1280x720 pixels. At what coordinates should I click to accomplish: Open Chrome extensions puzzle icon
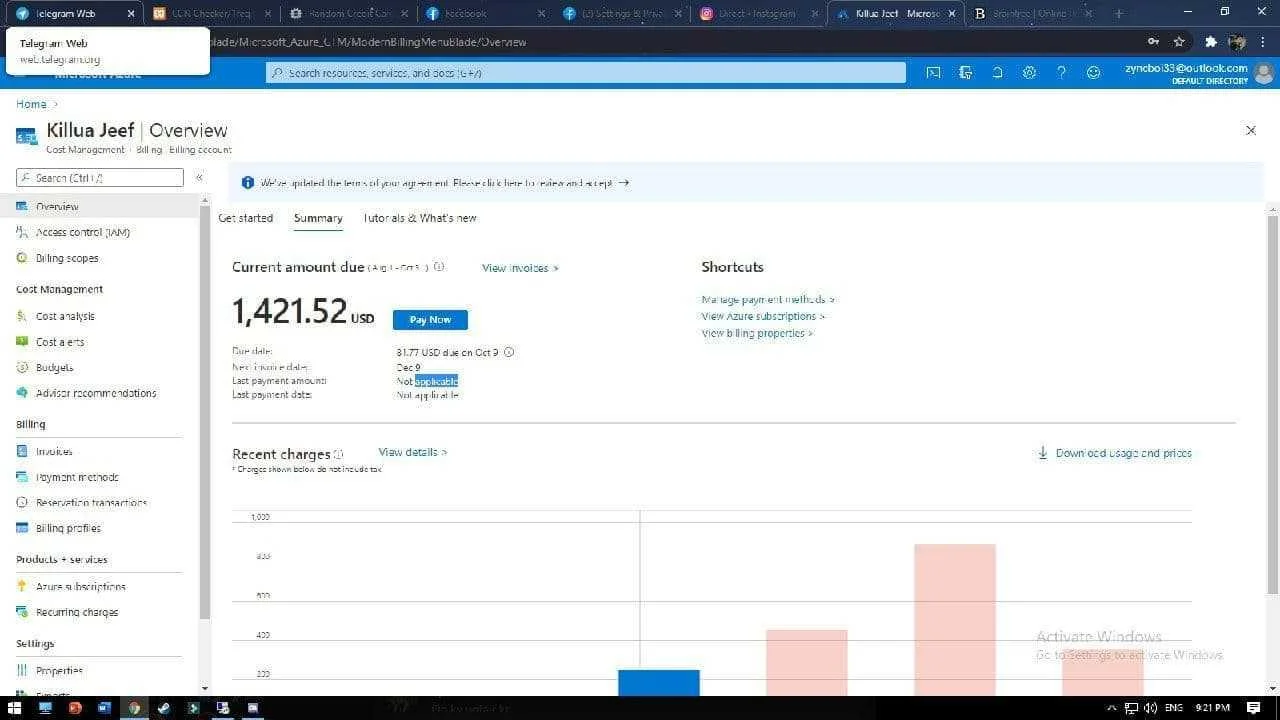coord(1211,42)
